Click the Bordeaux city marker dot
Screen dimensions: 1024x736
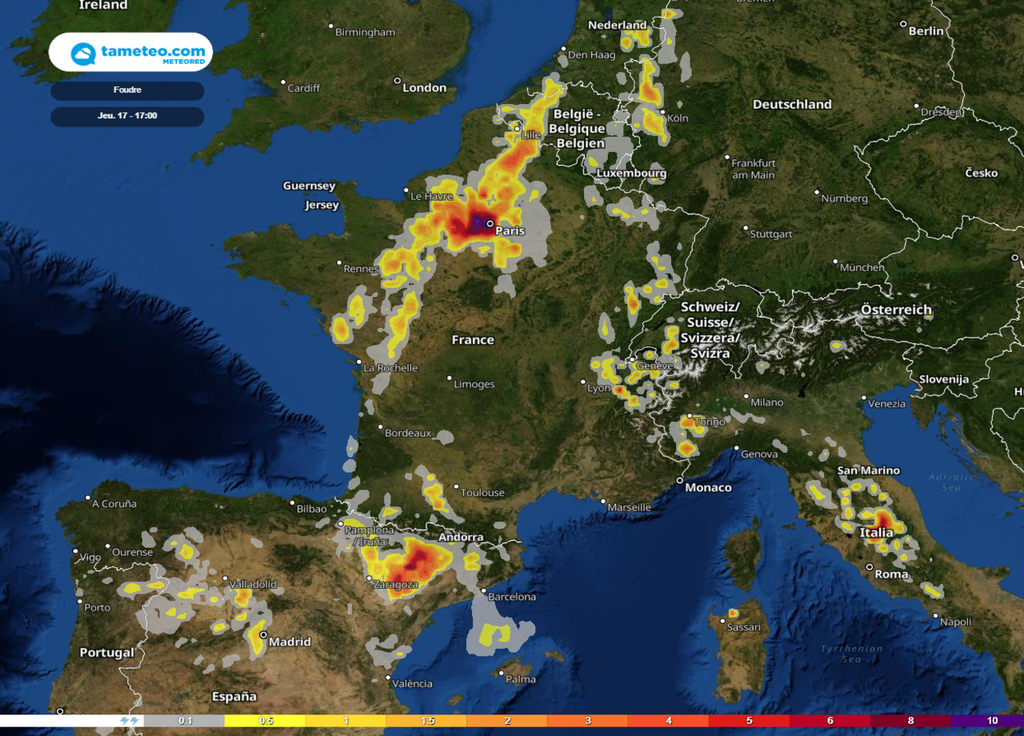click(x=380, y=427)
